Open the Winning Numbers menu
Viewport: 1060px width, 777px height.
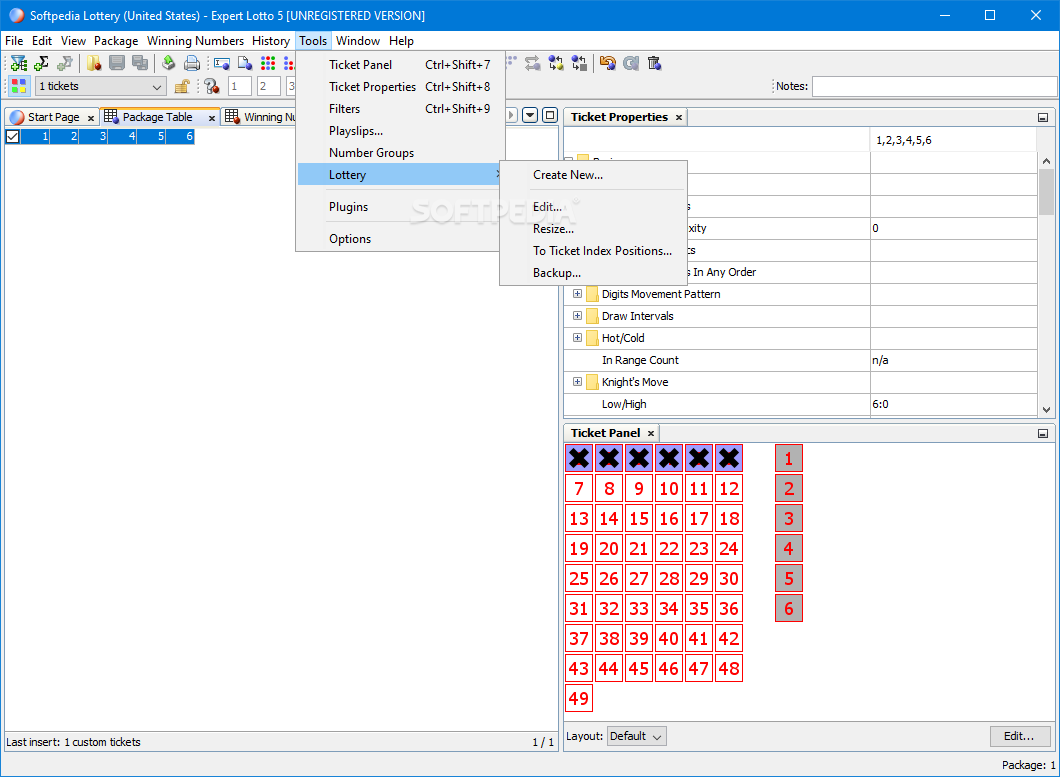pos(195,41)
